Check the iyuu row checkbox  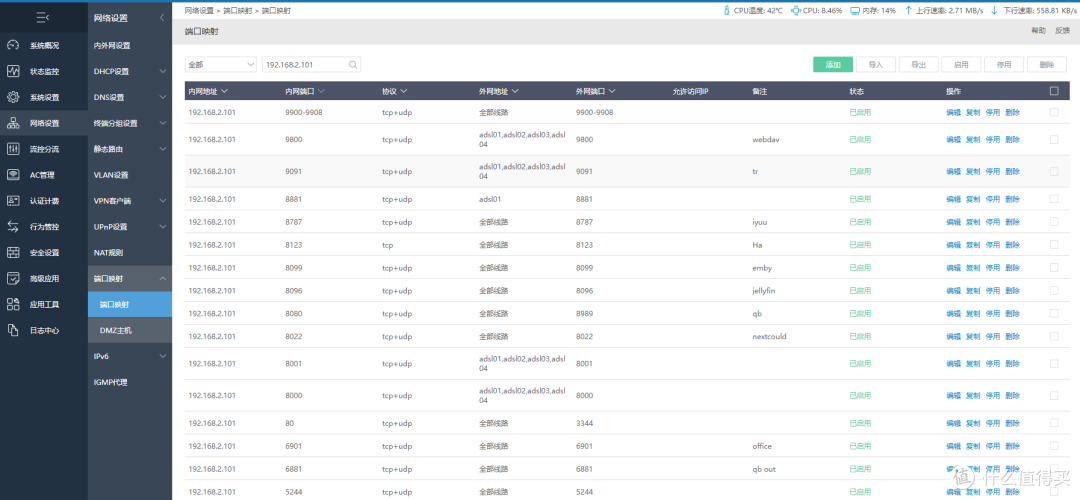pos(1054,222)
